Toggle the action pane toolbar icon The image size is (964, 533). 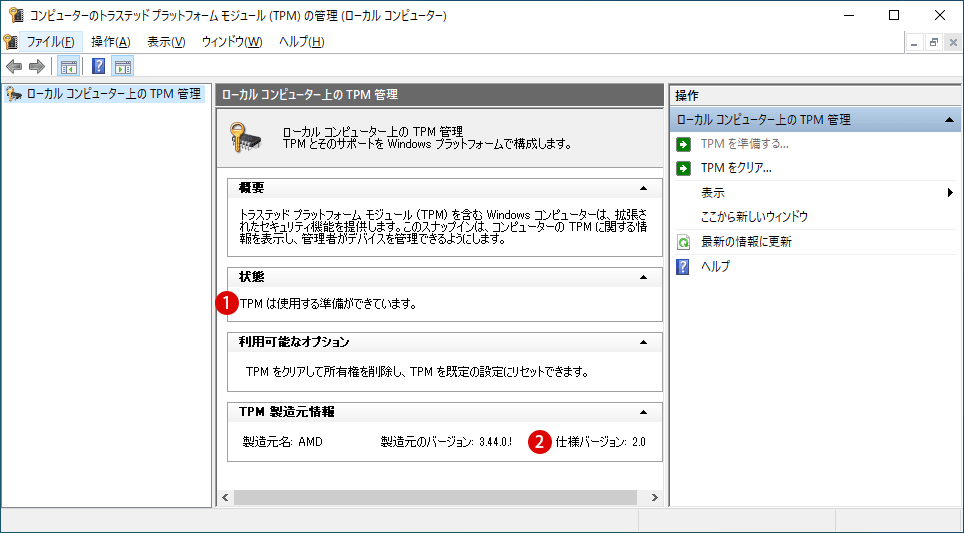123,66
